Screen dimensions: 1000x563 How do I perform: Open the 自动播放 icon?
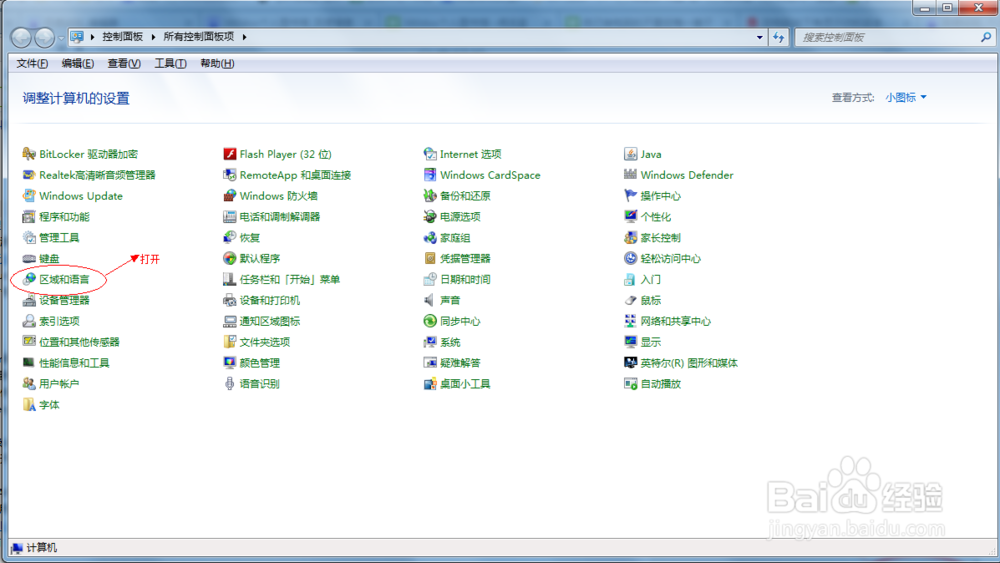630,383
